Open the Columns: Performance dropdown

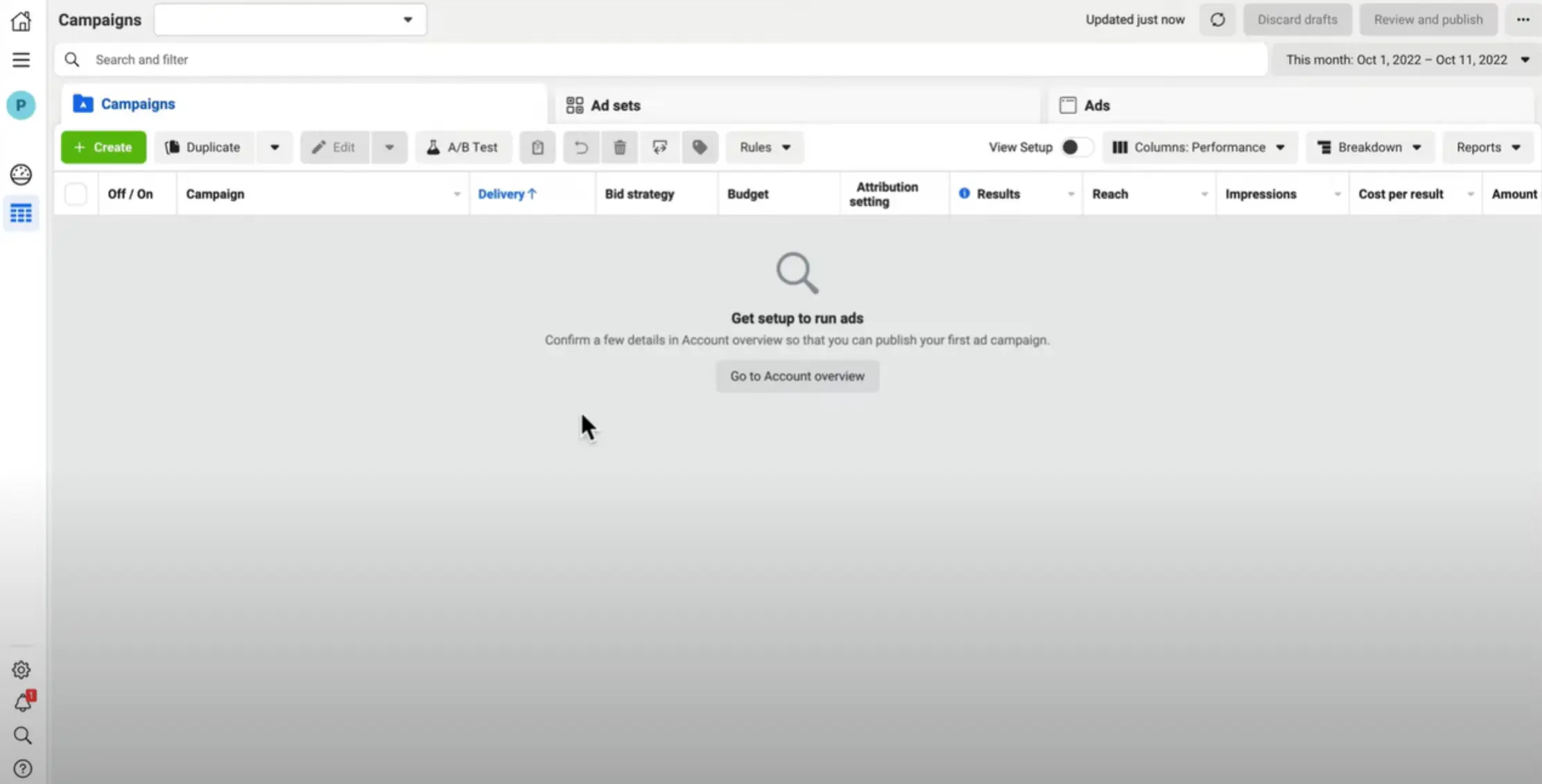coord(1199,147)
